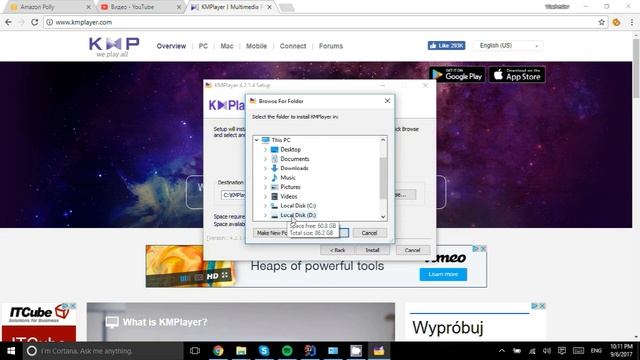Select Local Disk (D:) in tree

click(x=298, y=215)
